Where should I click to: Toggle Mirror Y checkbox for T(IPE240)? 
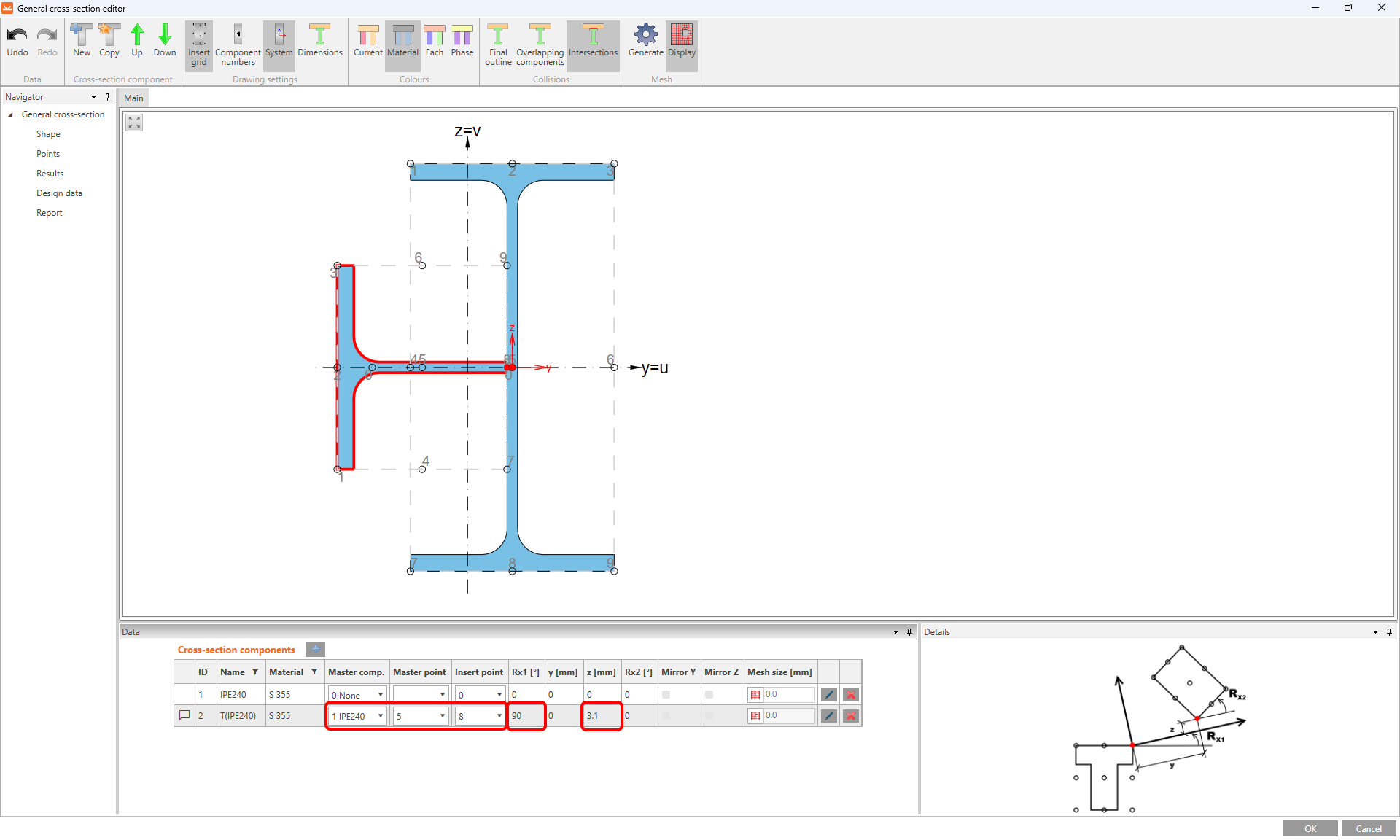coord(666,716)
